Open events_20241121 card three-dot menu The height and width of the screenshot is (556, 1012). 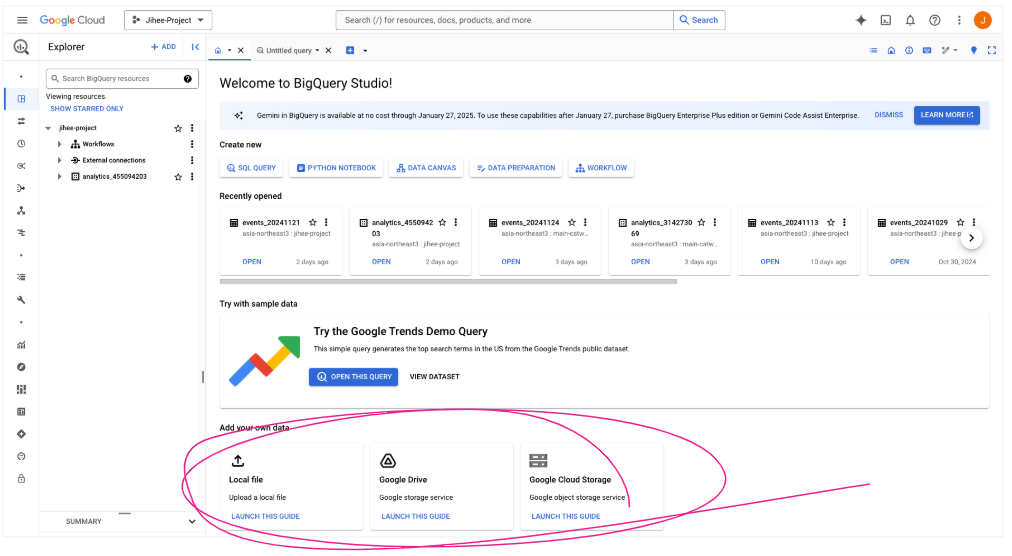(x=326, y=222)
